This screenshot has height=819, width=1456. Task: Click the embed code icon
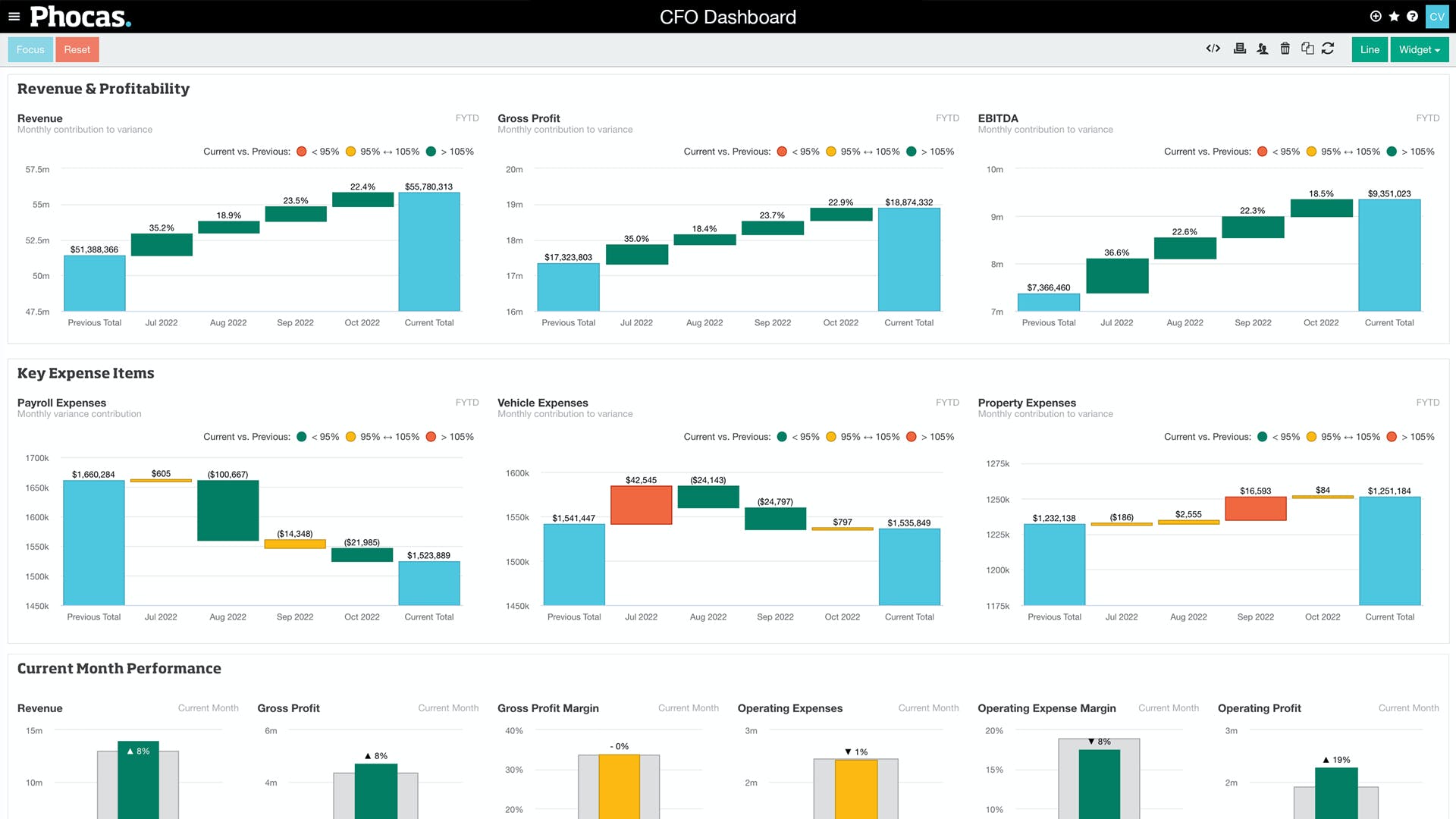[x=1213, y=49]
